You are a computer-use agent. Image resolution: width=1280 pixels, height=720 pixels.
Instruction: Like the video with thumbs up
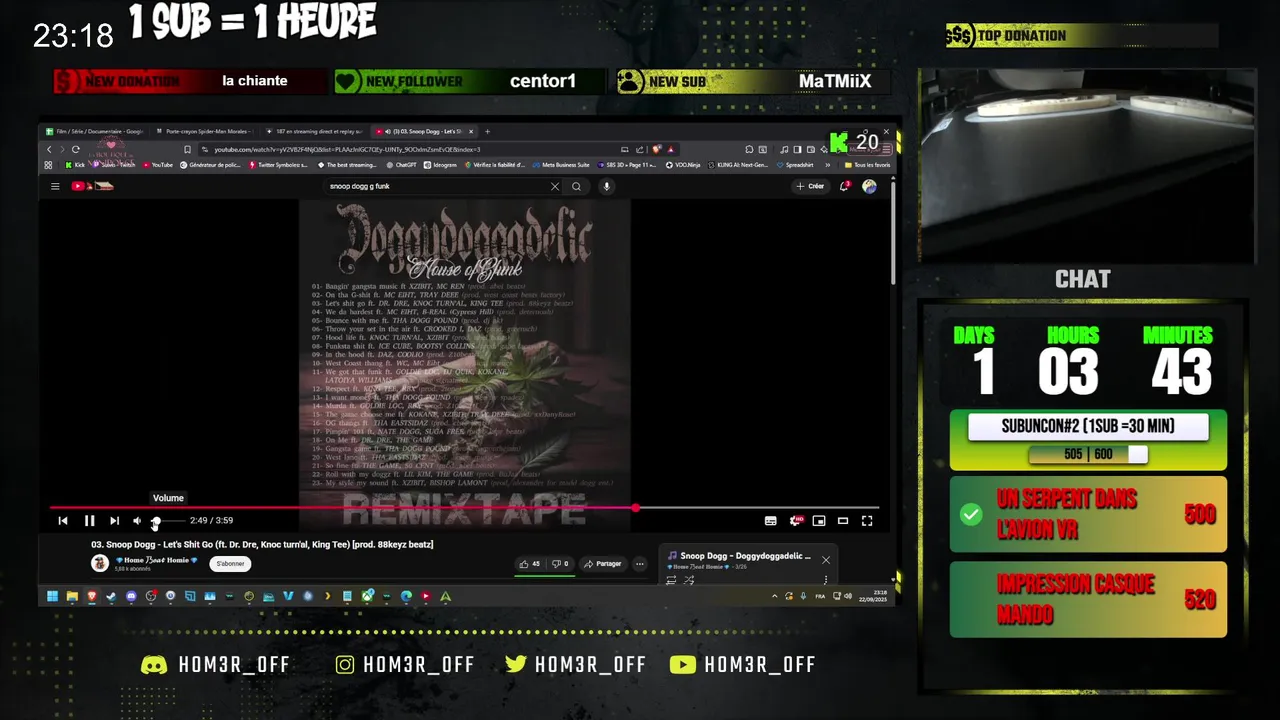(529, 564)
